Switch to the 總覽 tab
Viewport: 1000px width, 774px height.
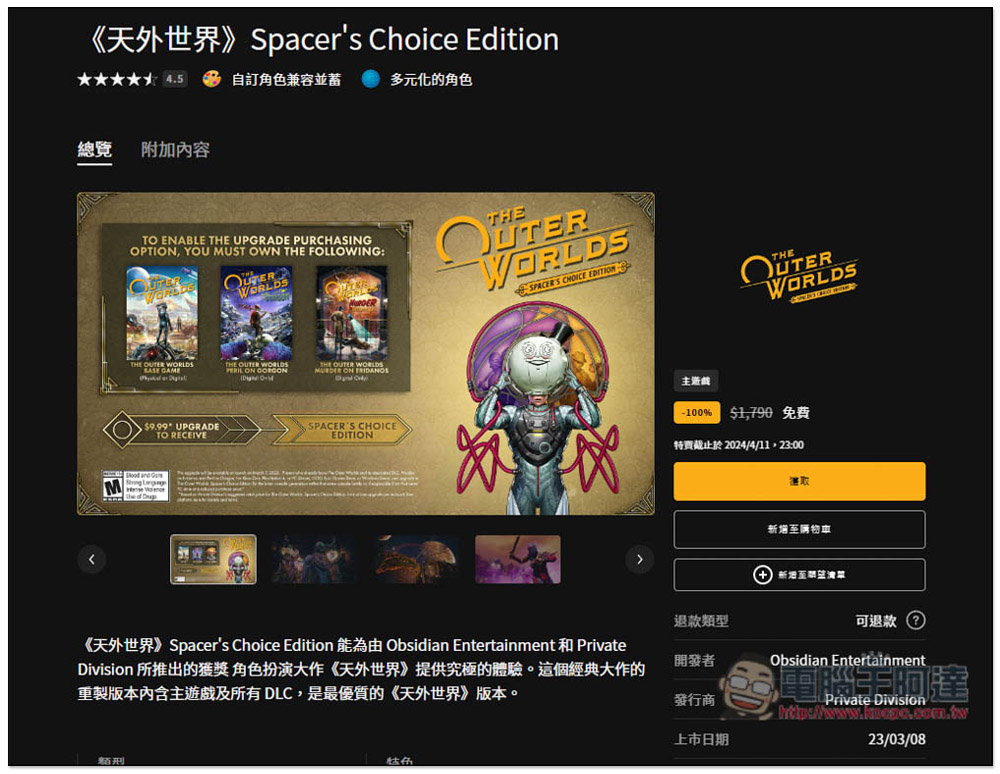tap(94, 150)
